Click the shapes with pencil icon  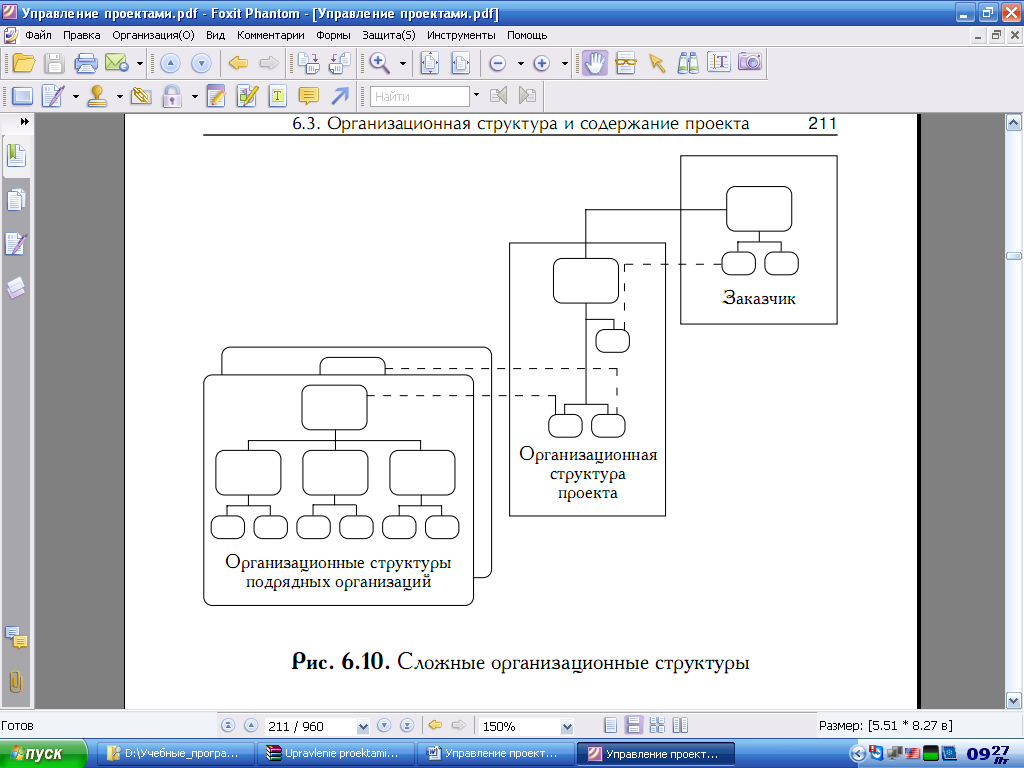point(247,97)
